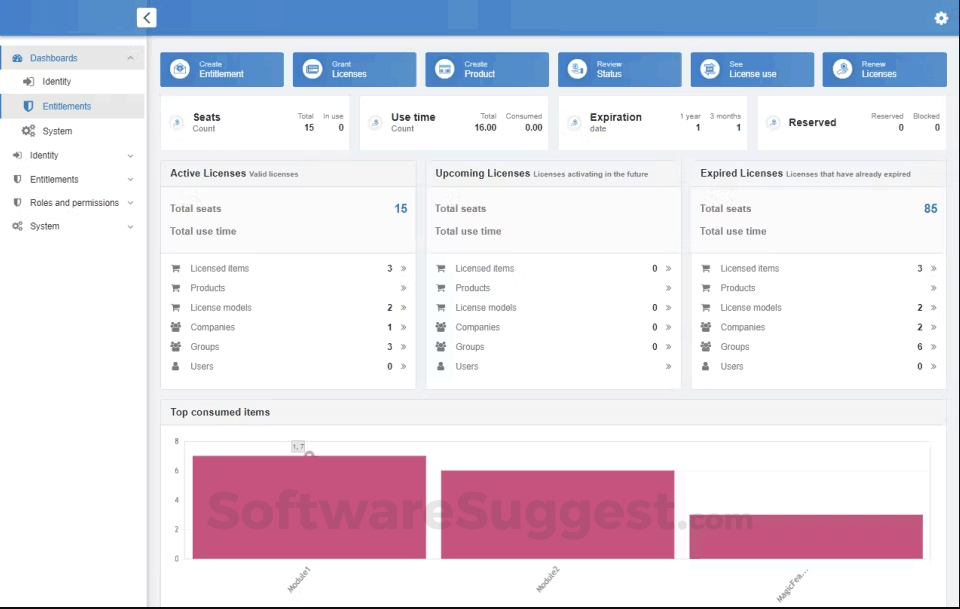Click the back arrow at the top

tap(146, 17)
